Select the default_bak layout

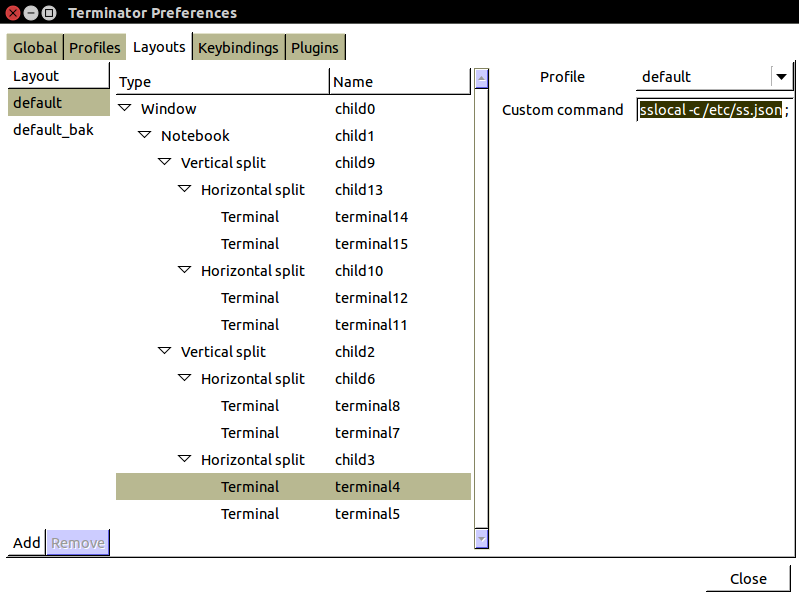click(59, 129)
